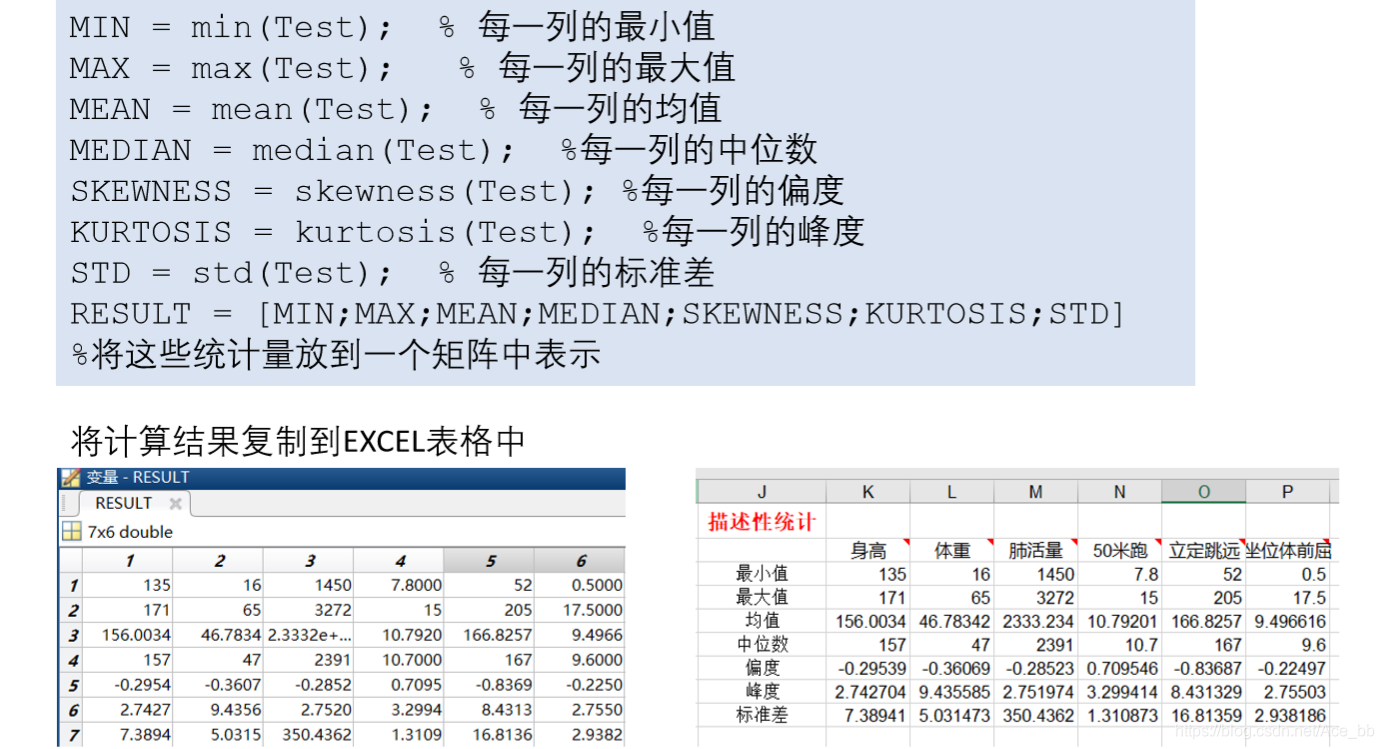This screenshot has height=749, width=1384.
Task: Click MATLAB cell with value 9.4356
Action: pyautogui.click(x=220, y=710)
